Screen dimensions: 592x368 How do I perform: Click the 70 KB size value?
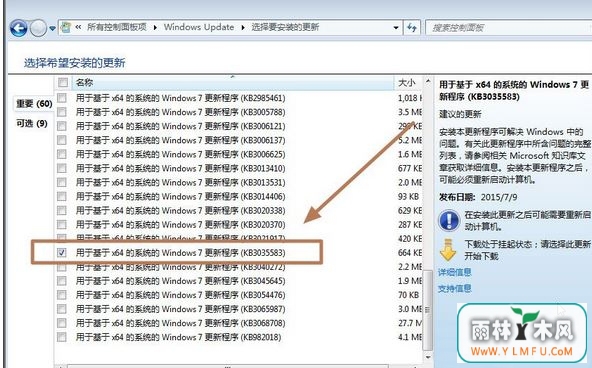click(409, 295)
